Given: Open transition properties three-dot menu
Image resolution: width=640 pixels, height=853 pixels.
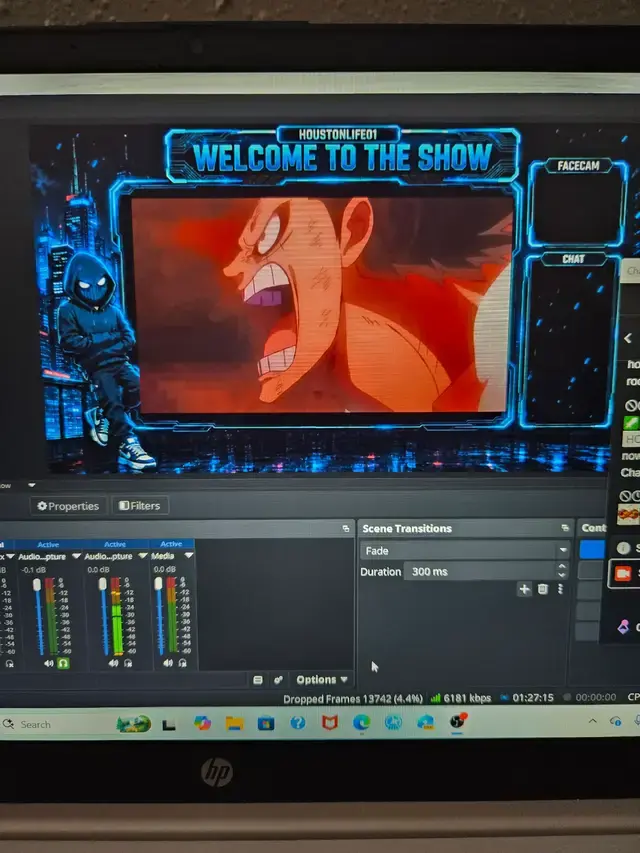Looking at the screenshot, I should pyautogui.click(x=560, y=589).
